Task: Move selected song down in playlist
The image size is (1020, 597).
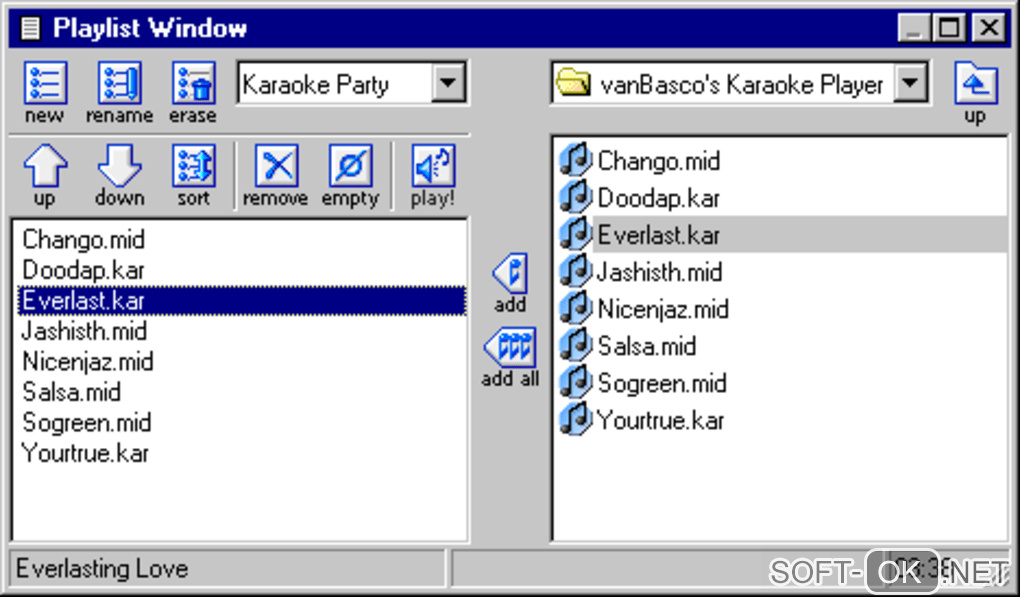Action: point(120,166)
